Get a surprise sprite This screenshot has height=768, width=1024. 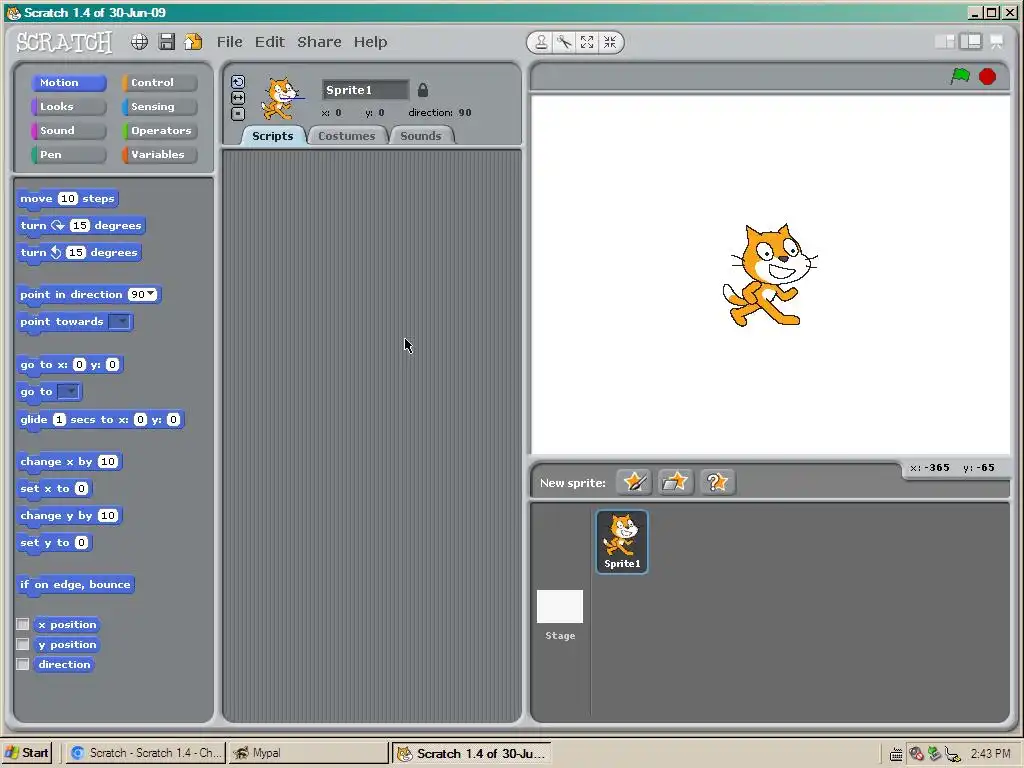click(717, 482)
